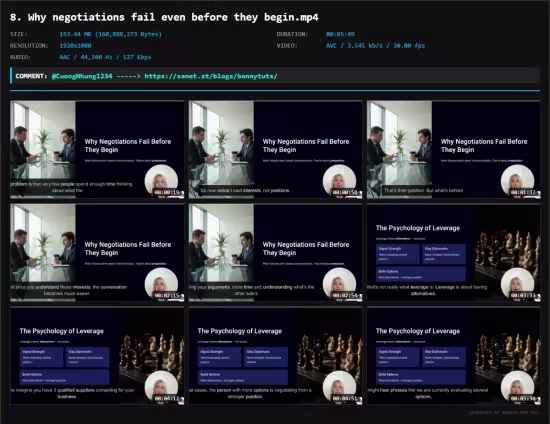Open the thumbnail stamped 00:00:19
Image resolution: width=550 pixels, height=424 pixels.
point(97,150)
